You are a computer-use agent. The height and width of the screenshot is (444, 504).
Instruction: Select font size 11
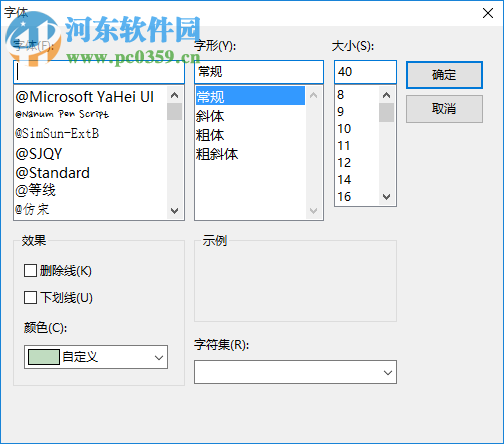(x=357, y=146)
